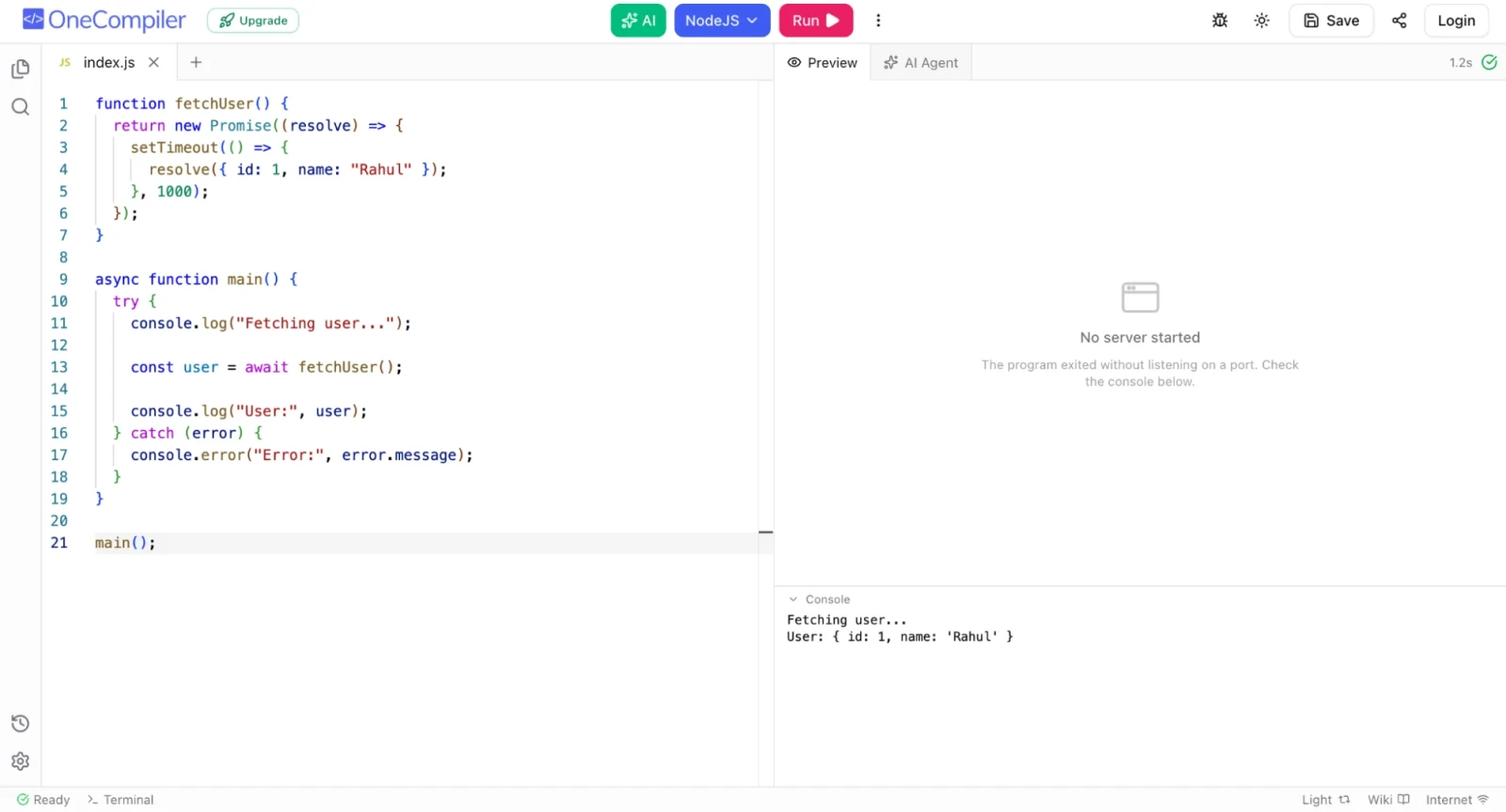
Task: Switch to the AI Agent tab
Action: pos(921,62)
